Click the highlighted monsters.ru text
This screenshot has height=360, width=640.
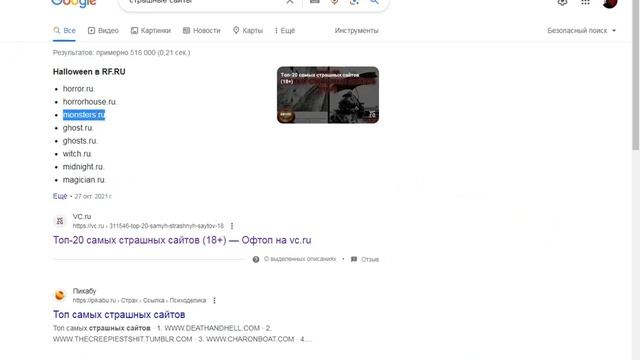point(84,115)
